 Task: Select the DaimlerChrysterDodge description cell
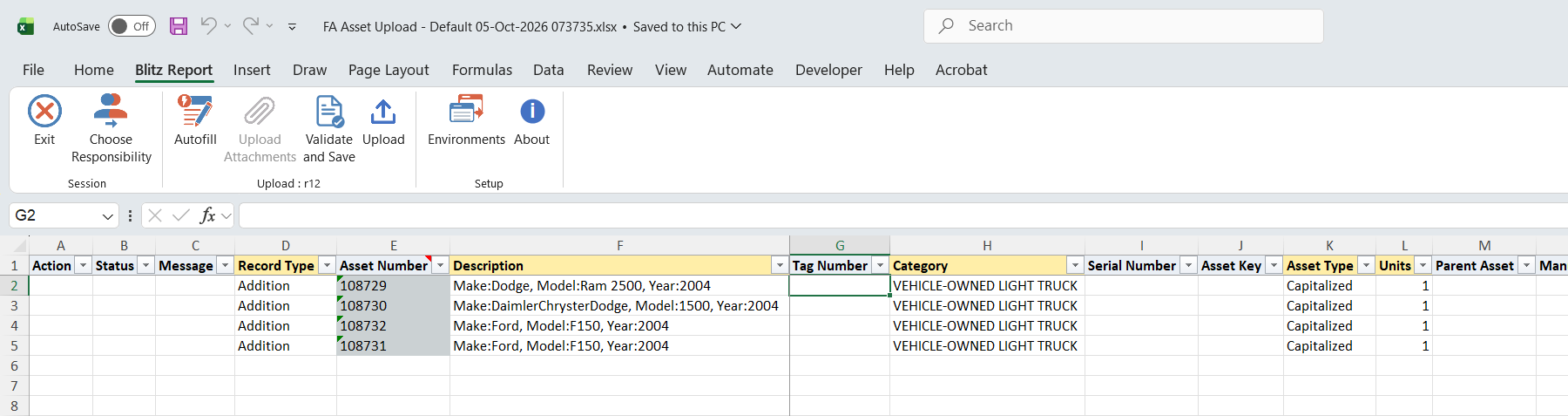[x=619, y=305]
